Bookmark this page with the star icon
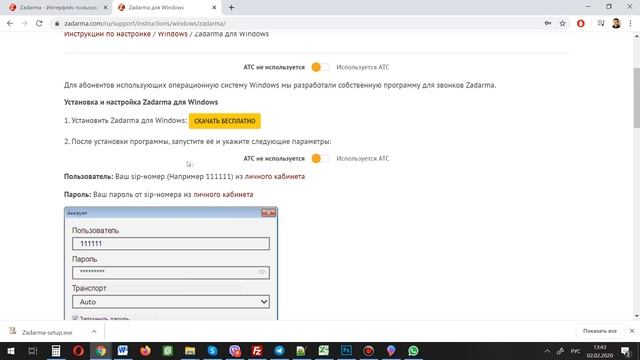The height and width of the screenshot is (360, 640). click(562, 23)
